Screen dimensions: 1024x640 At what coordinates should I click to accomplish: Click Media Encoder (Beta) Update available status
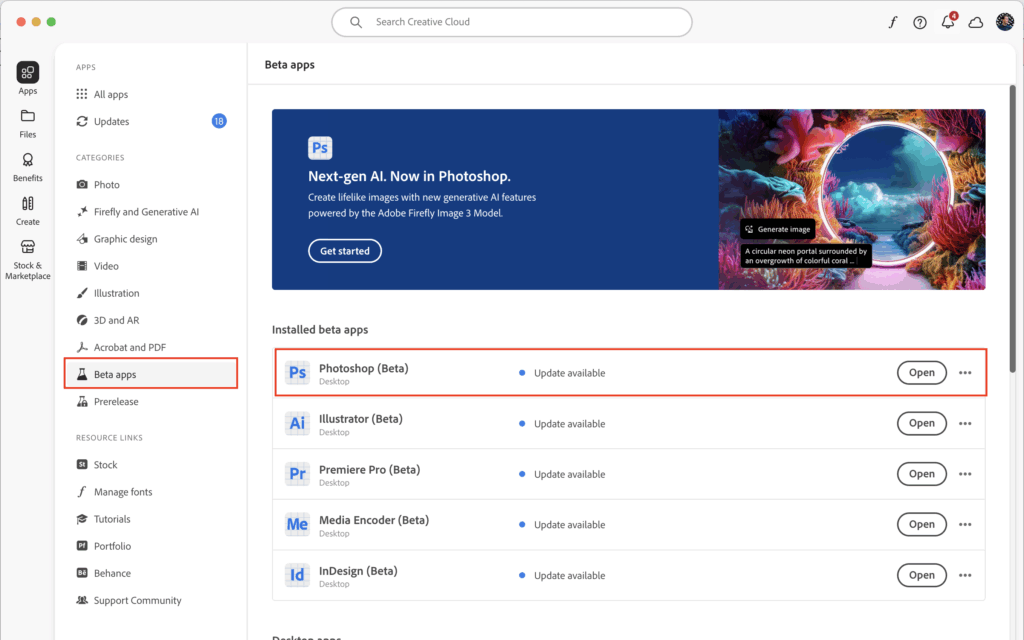tap(562, 525)
